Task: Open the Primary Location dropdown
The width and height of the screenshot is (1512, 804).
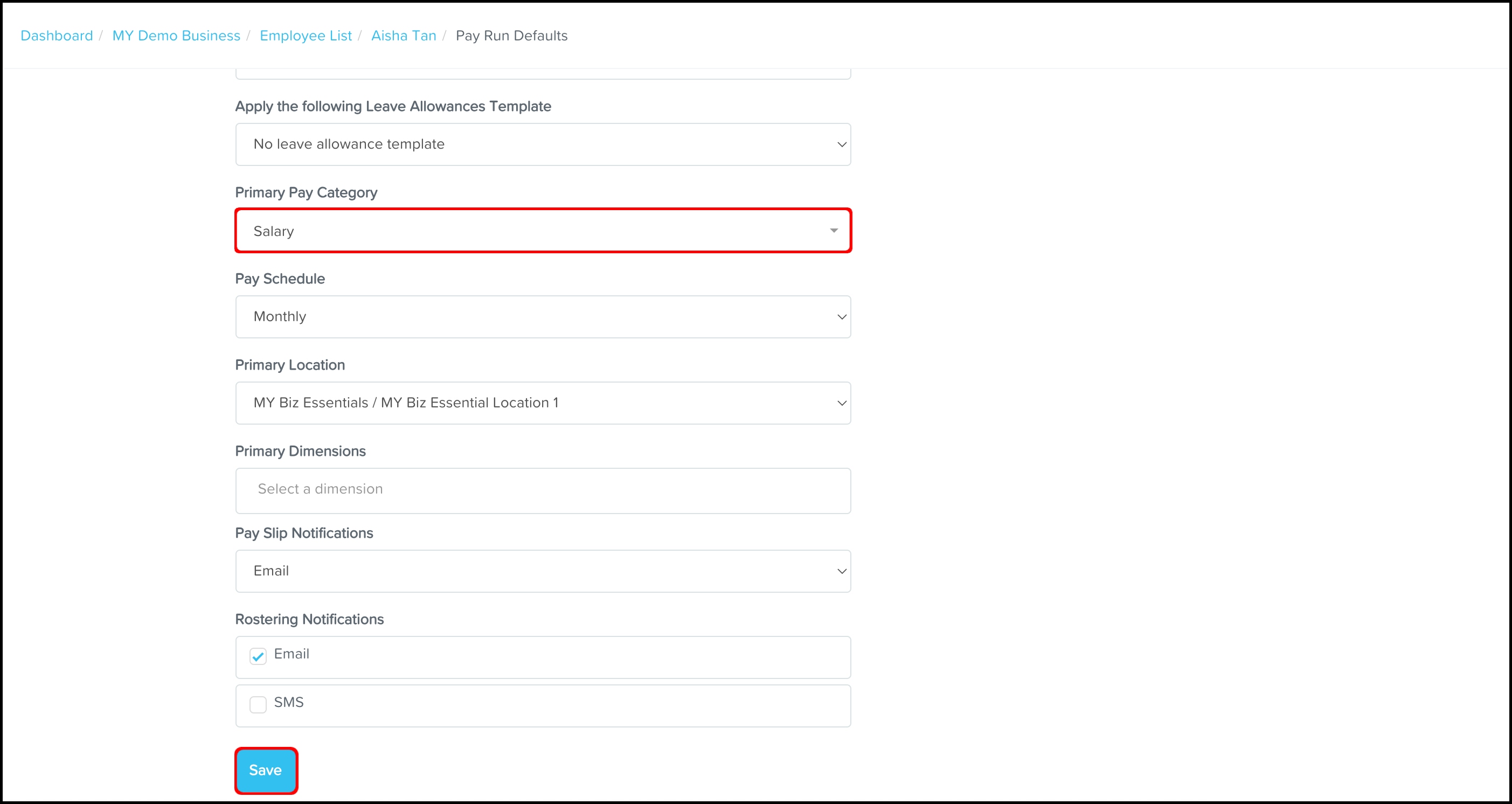Action: [x=542, y=403]
